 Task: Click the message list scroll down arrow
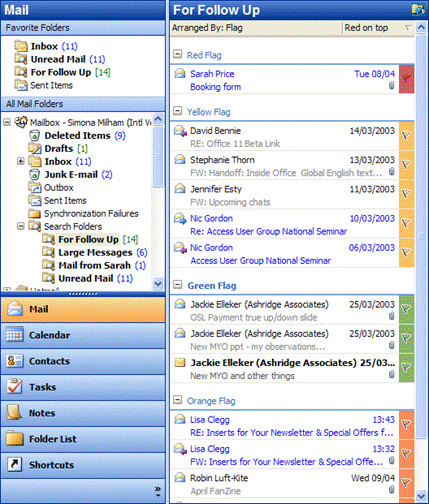pyautogui.click(x=421, y=496)
